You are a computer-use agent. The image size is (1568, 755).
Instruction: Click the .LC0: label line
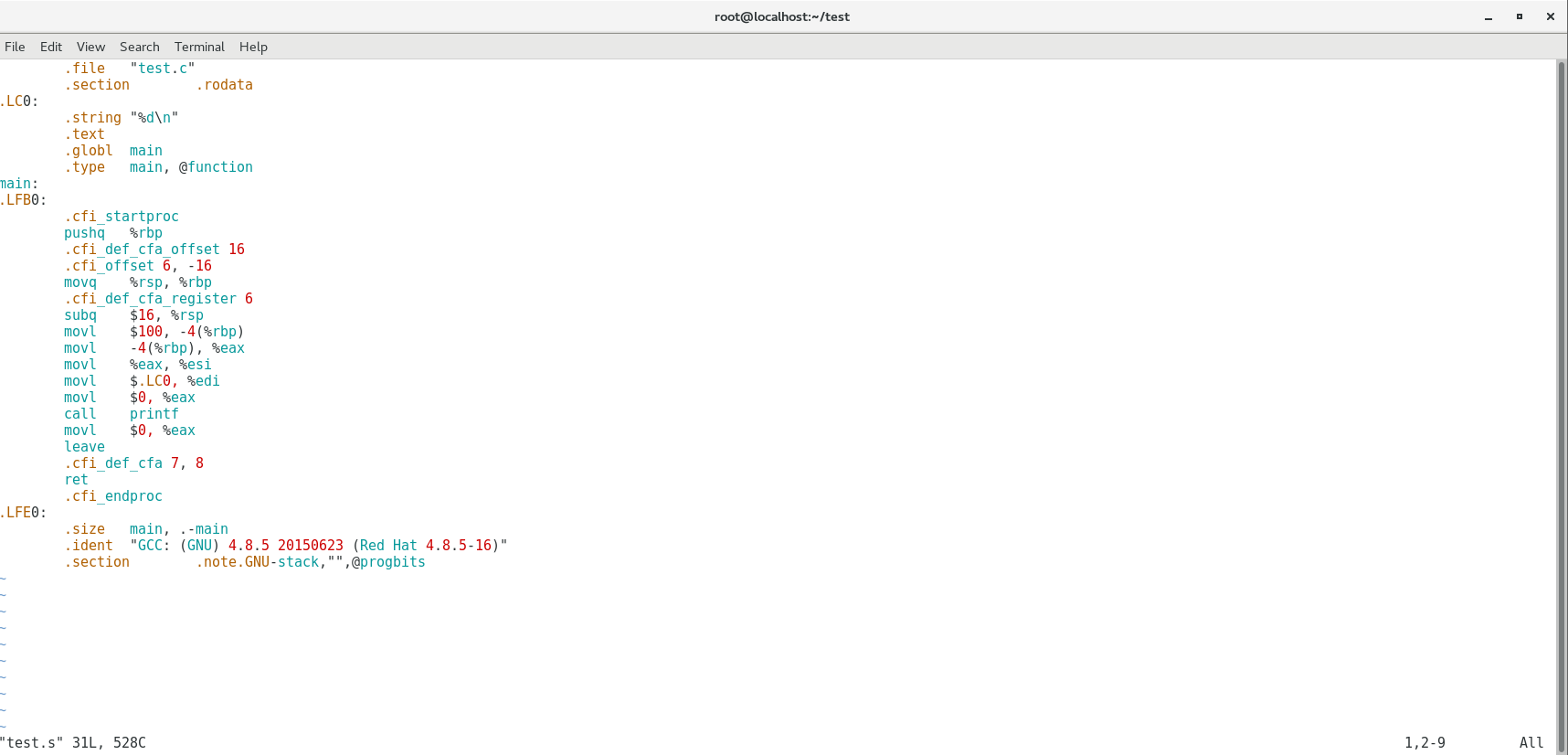click(x=19, y=101)
